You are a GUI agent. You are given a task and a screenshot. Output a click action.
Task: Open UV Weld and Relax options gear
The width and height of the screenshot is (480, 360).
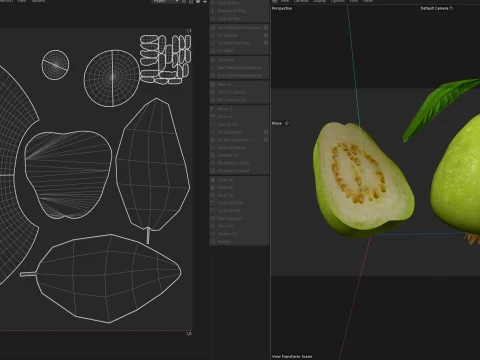click(266, 43)
